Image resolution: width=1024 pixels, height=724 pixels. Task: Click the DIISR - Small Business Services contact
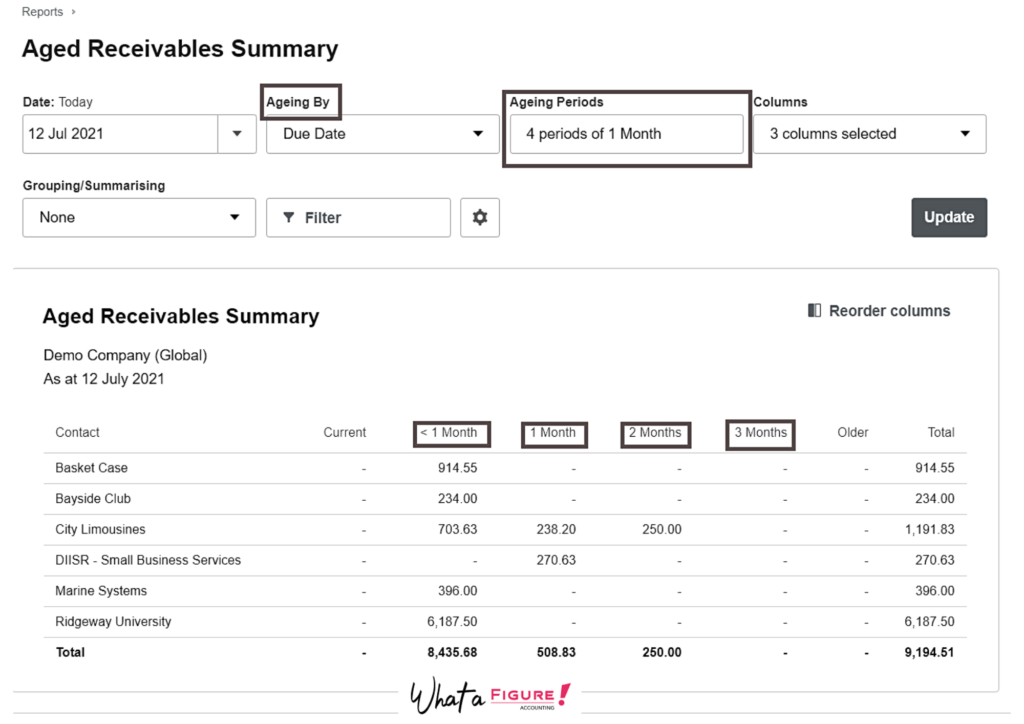148,560
